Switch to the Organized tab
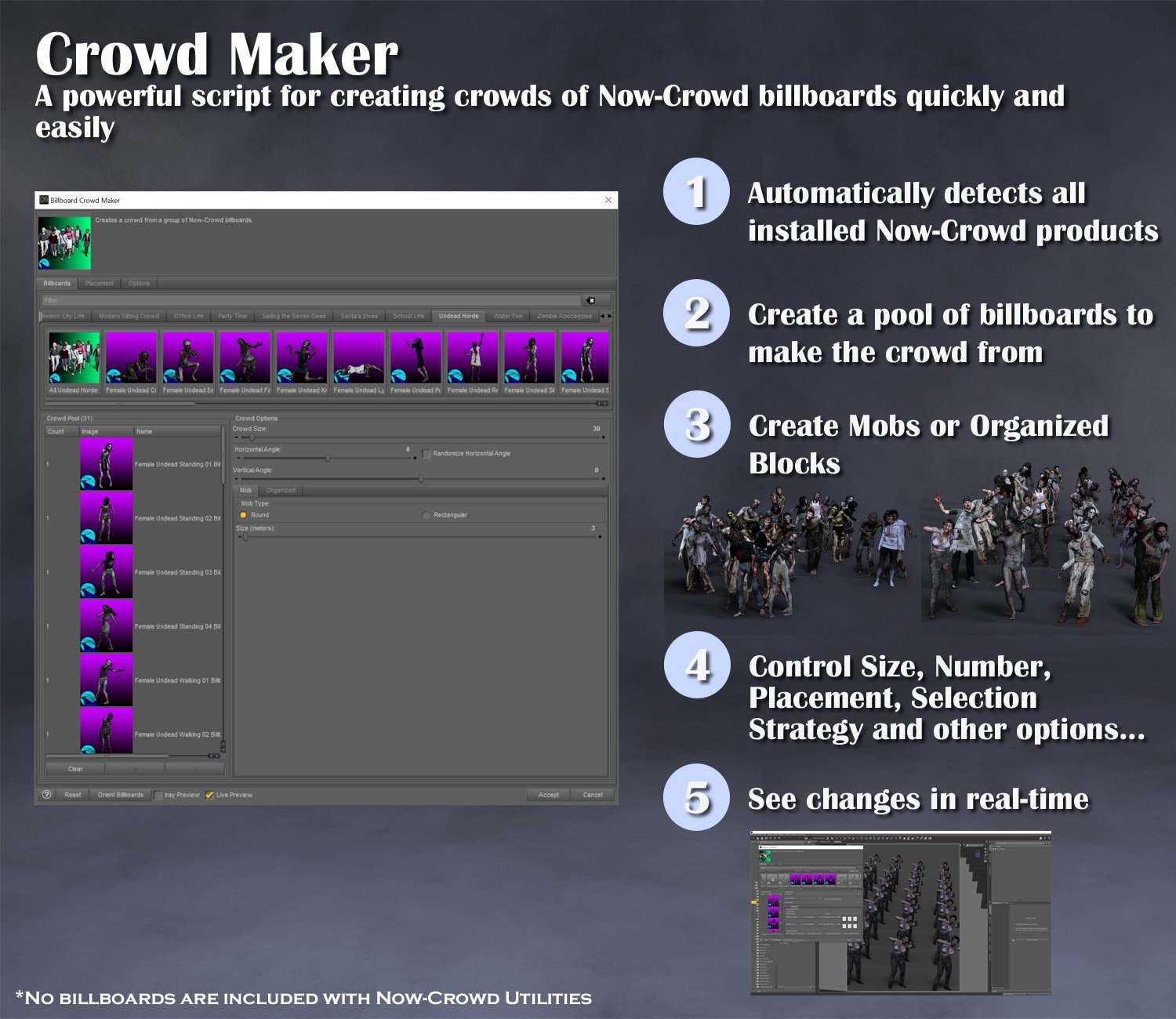The image size is (1176, 1019). (x=281, y=490)
